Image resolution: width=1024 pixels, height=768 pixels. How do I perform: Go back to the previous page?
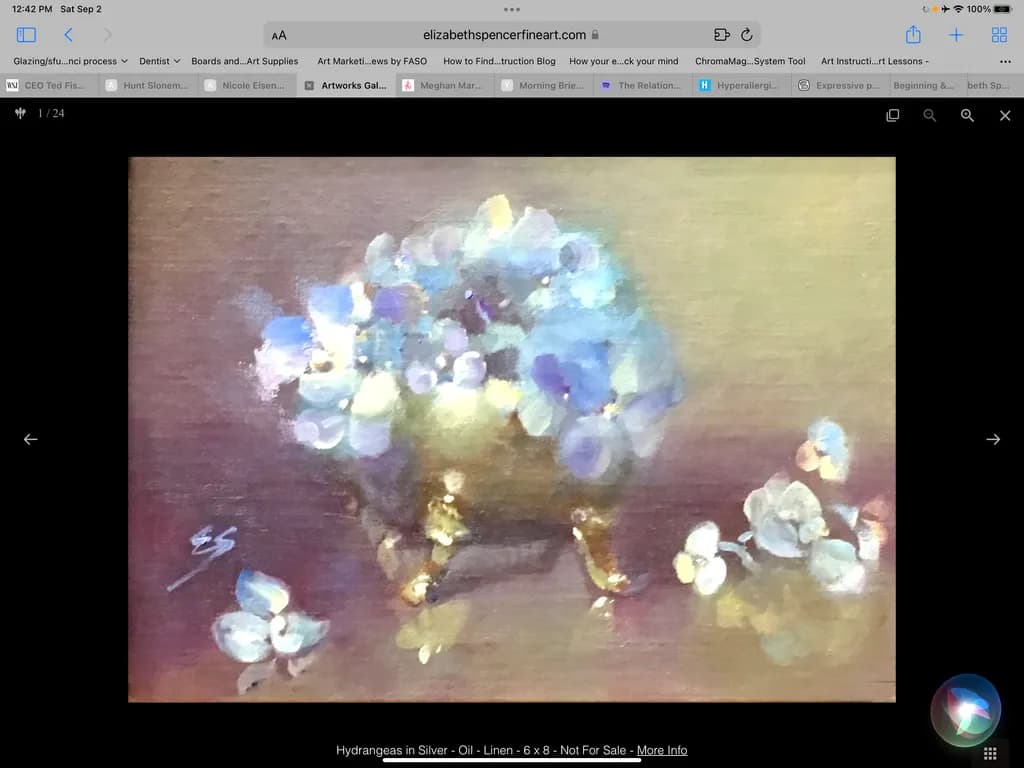(68, 35)
